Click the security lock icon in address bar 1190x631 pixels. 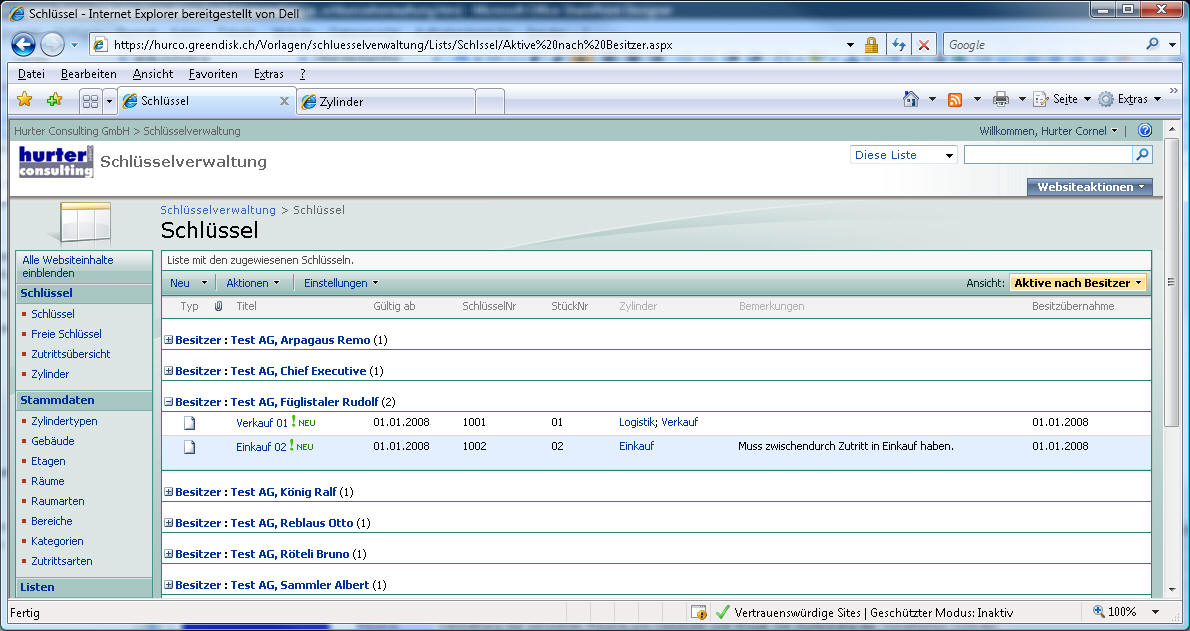point(871,45)
